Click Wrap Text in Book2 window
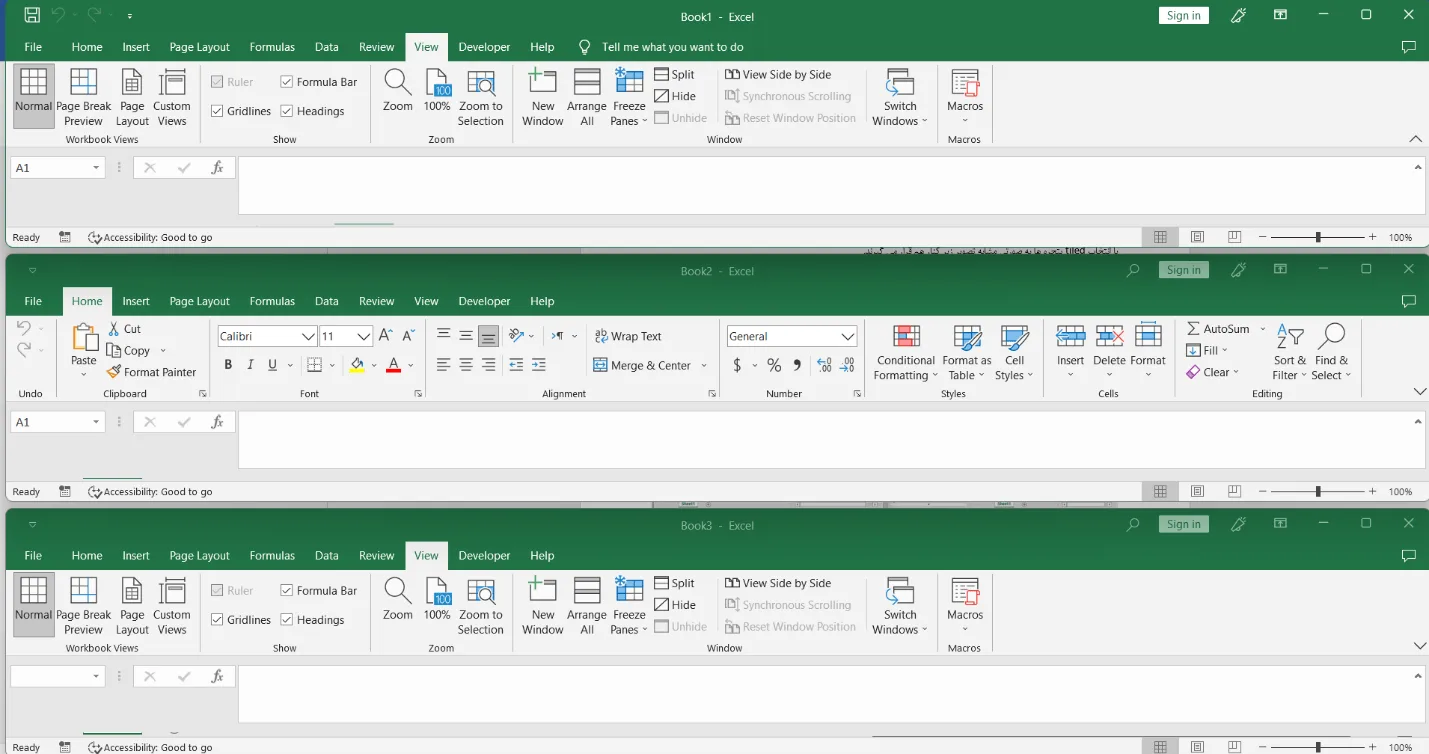 click(x=628, y=336)
